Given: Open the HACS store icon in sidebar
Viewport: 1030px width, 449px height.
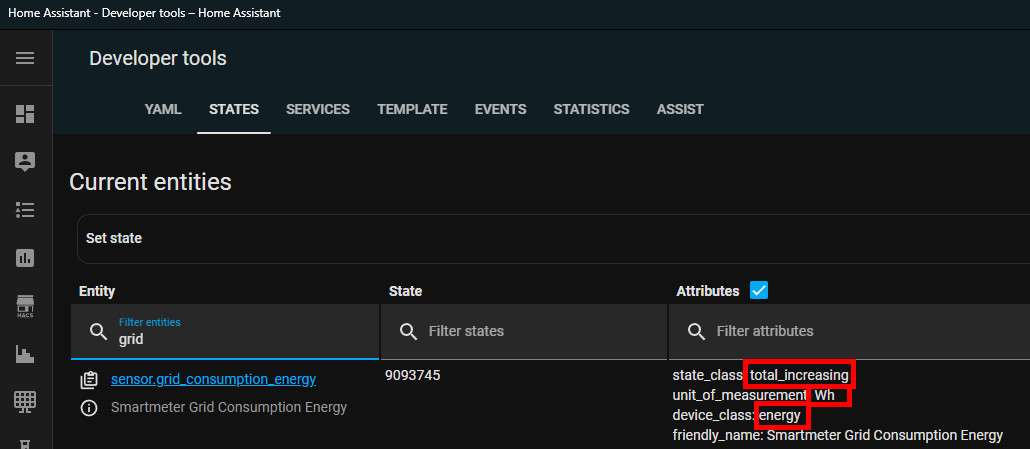Looking at the screenshot, I should (x=25, y=305).
